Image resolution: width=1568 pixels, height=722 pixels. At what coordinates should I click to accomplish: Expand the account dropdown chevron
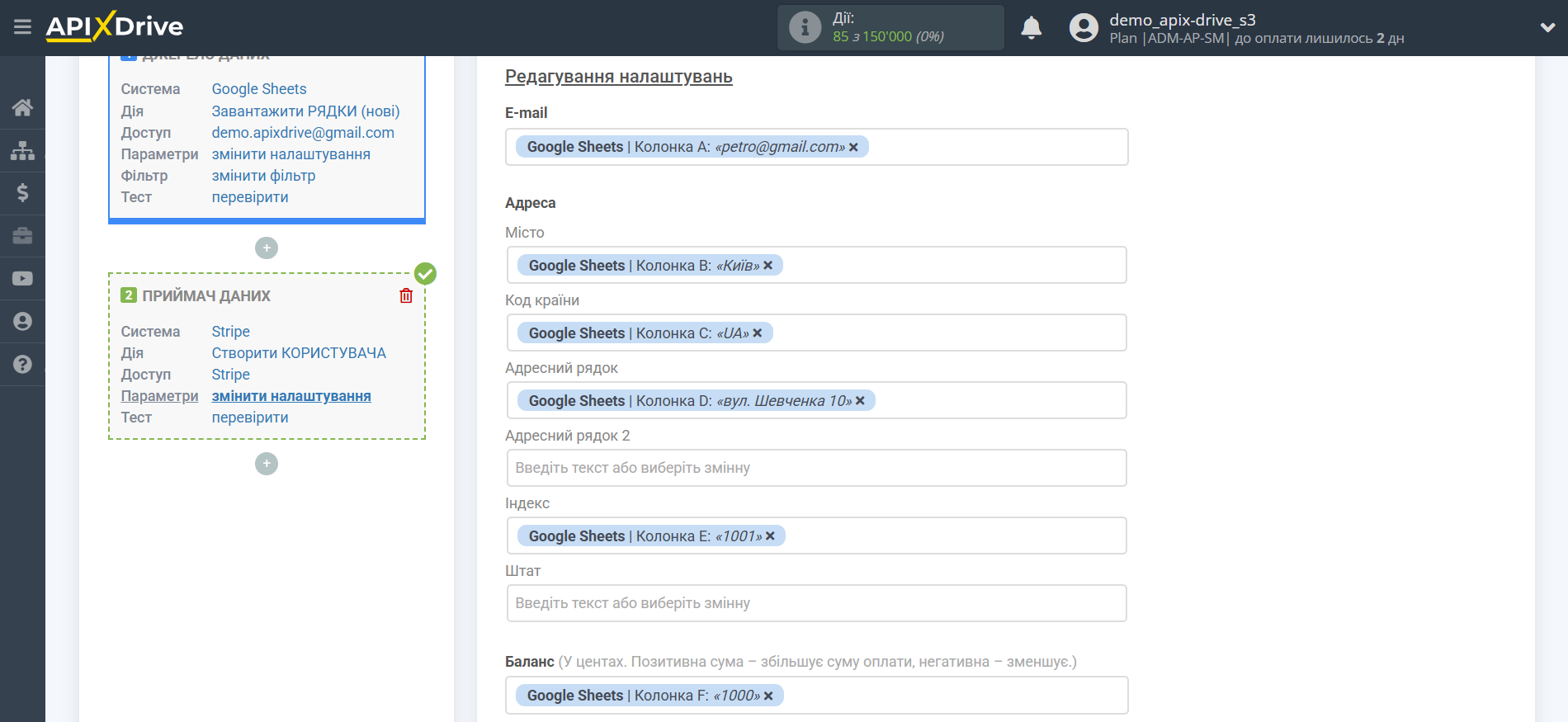click(x=1547, y=27)
